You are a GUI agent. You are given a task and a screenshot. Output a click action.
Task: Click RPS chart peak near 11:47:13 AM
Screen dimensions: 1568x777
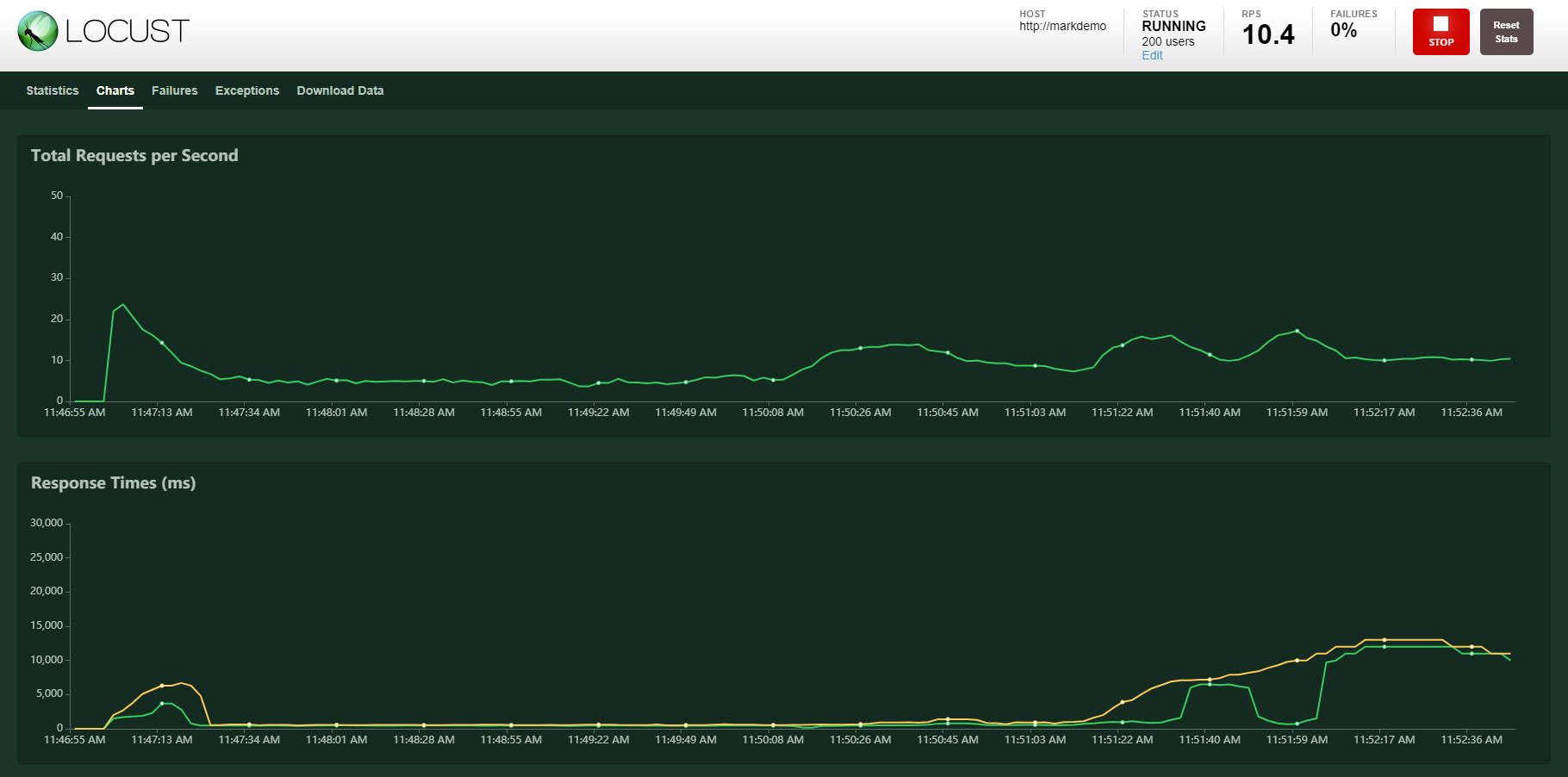click(x=123, y=305)
